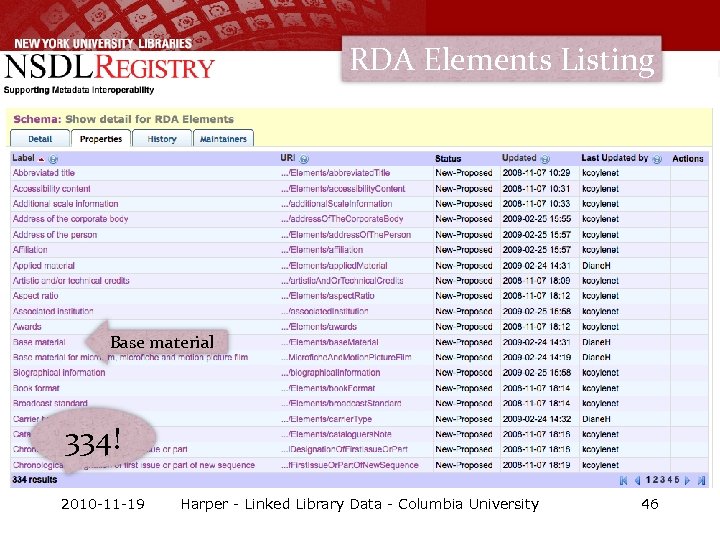
Task: Click the 334 results count text
Action: point(34,480)
